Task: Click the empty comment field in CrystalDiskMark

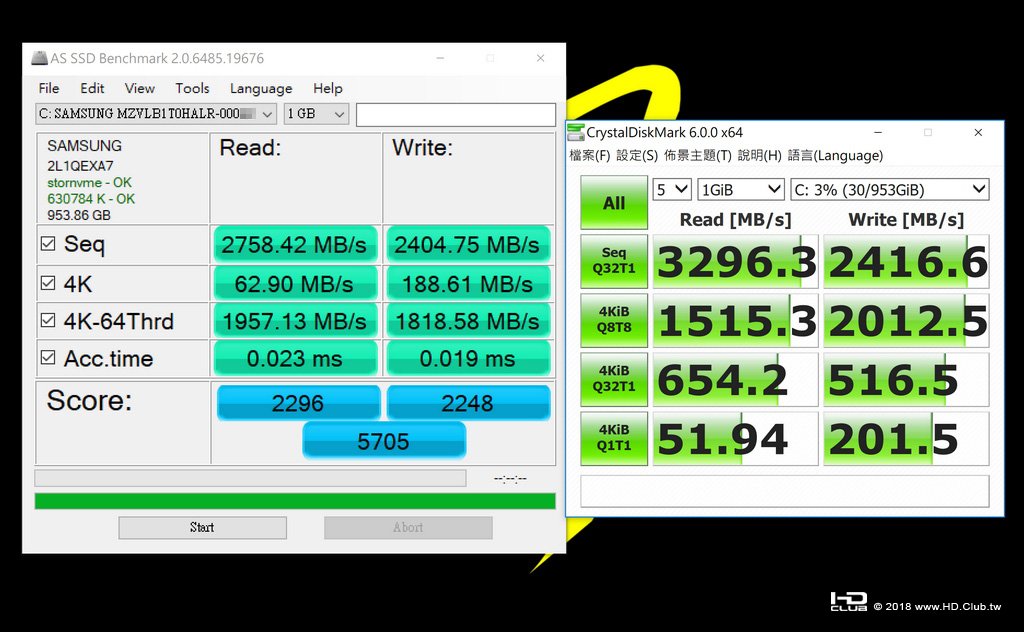Action: 784,491
